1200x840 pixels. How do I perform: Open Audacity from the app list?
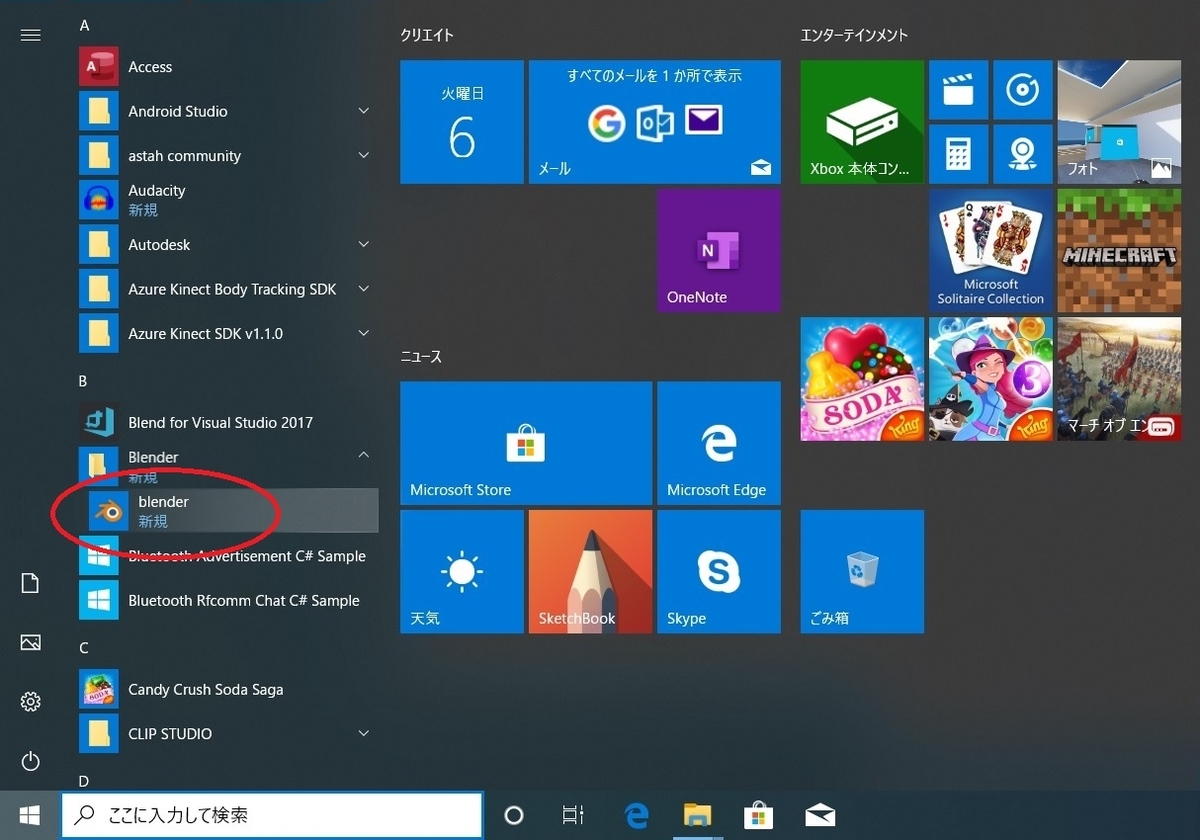228,200
